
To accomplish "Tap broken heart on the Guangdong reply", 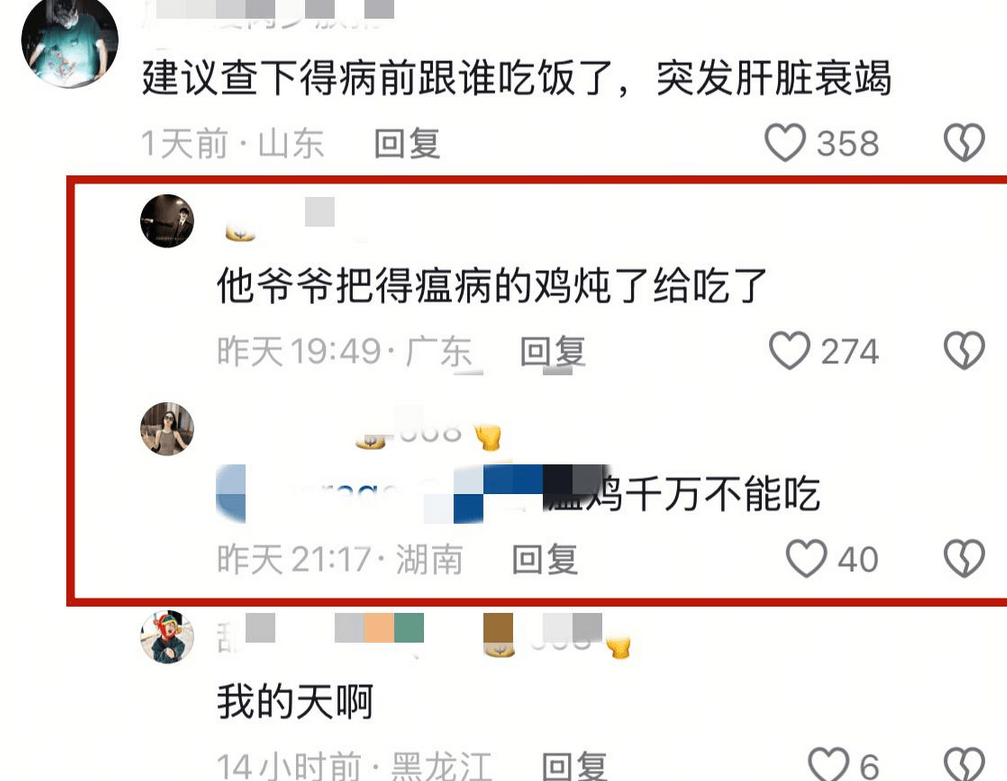I will pos(964,351).
